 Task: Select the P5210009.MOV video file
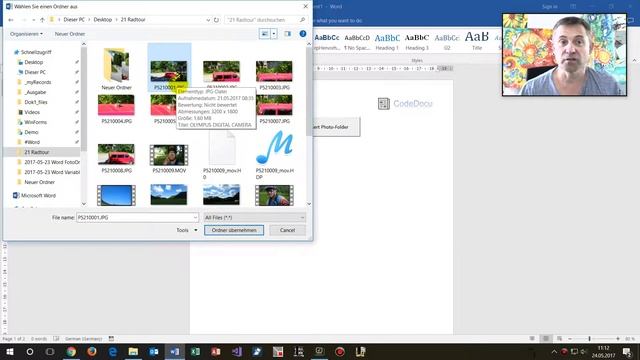pyautogui.click(x=169, y=155)
